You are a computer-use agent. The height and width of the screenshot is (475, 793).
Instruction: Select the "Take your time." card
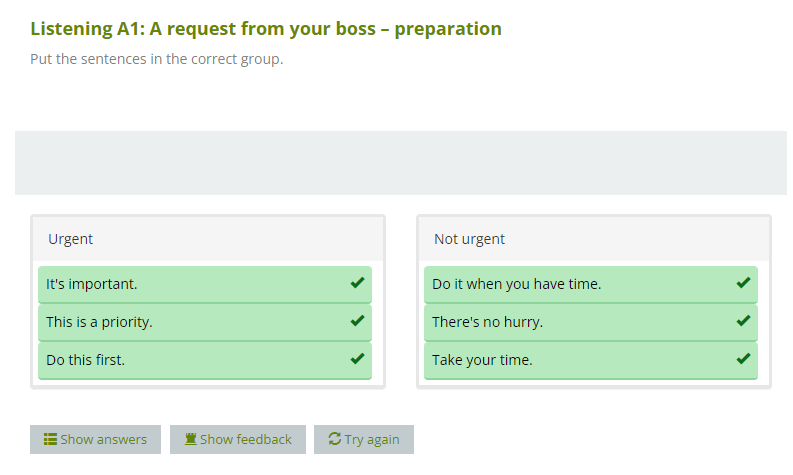576,360
